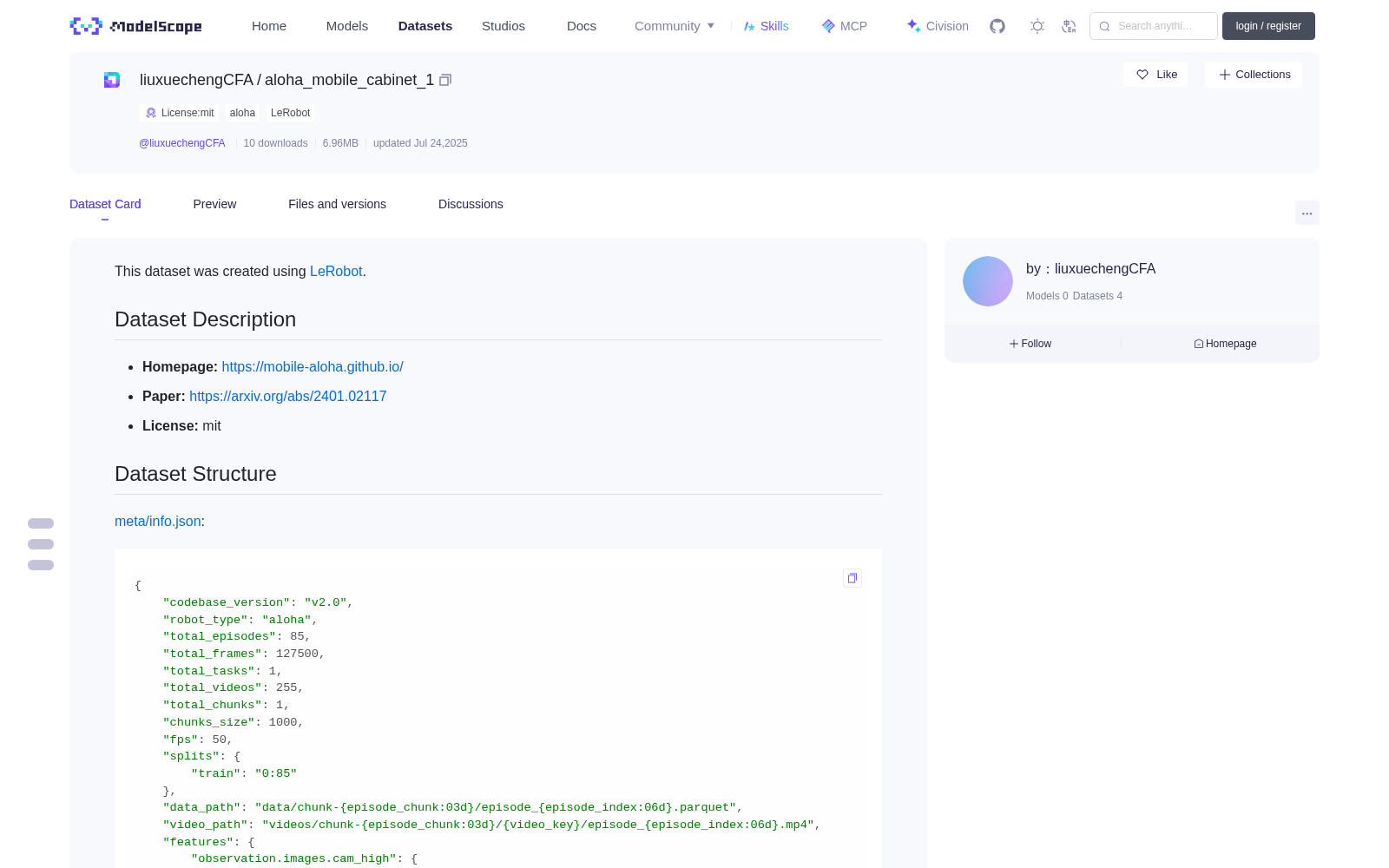Click the liuxuechengCFA gradient avatar

(988, 281)
